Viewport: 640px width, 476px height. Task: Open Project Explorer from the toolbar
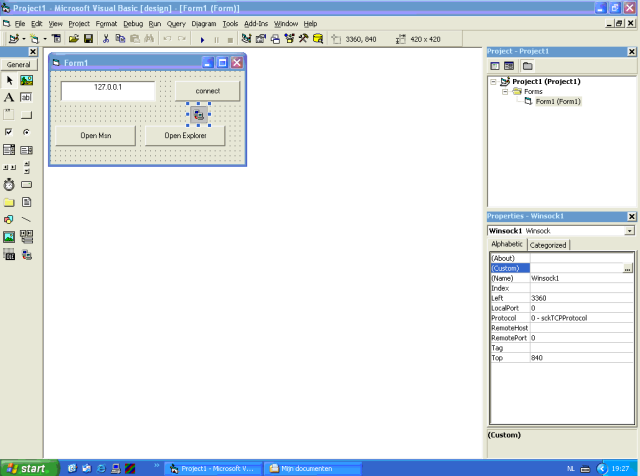246,39
